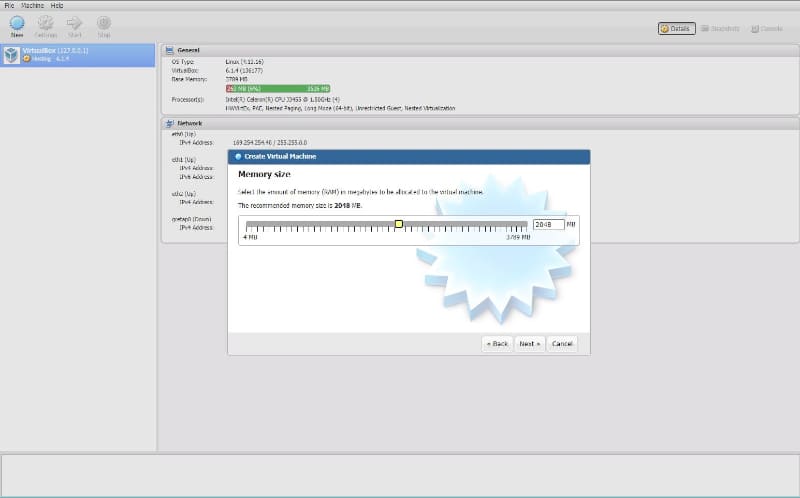This screenshot has height=498, width=800.
Task: Collapse the Network section header
Action: (480, 123)
